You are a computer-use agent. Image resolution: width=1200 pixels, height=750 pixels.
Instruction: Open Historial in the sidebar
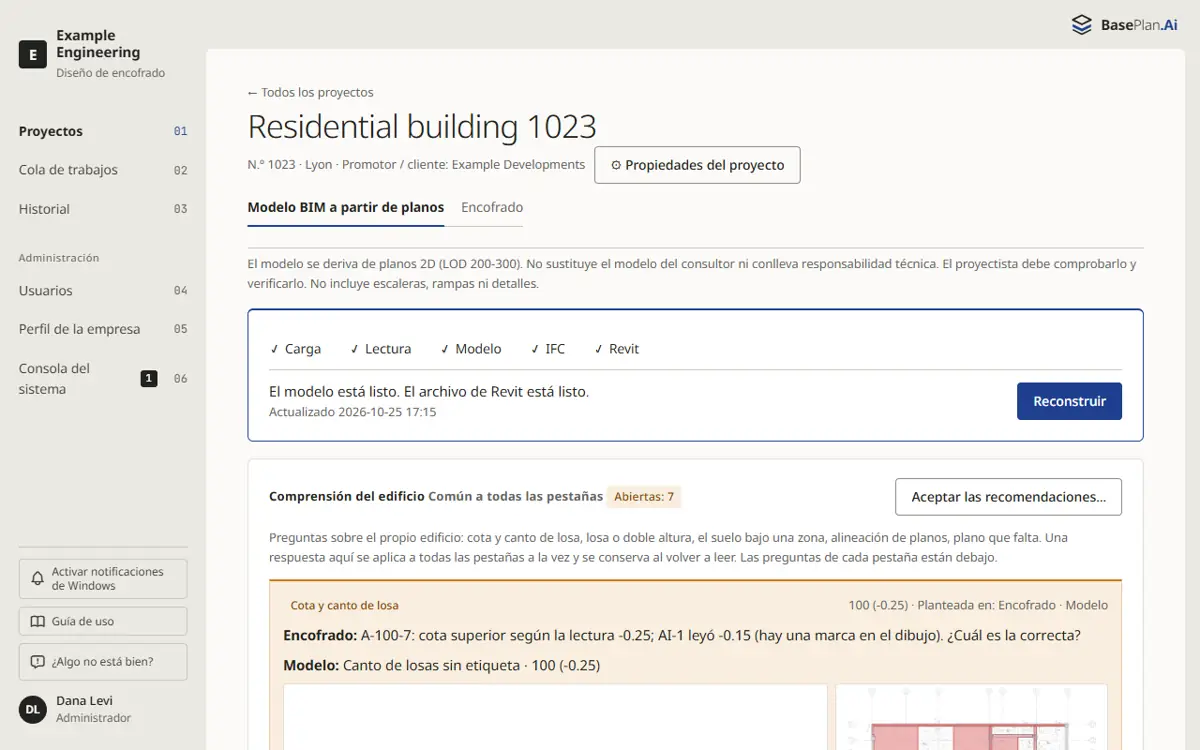(103, 209)
